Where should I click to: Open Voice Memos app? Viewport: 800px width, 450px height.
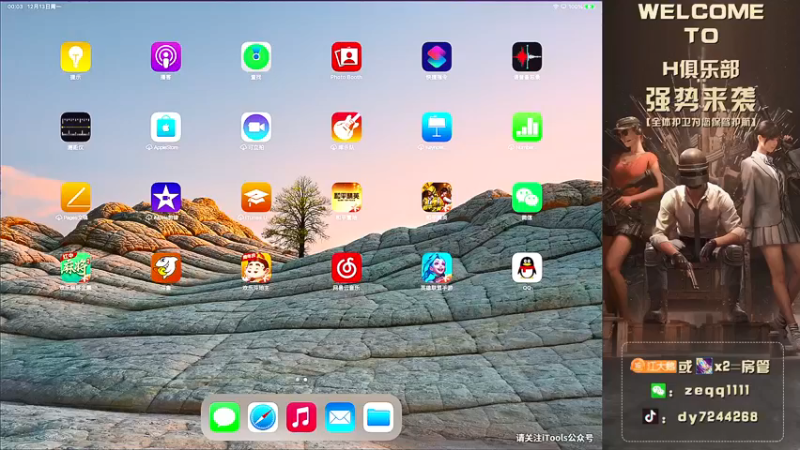527,57
